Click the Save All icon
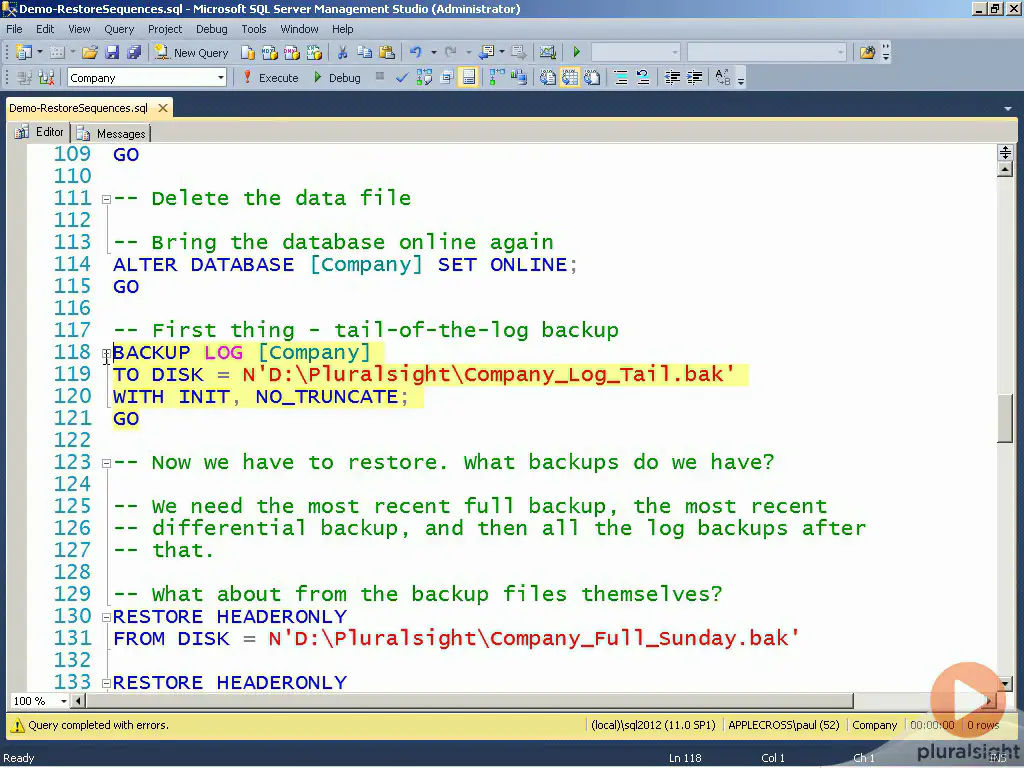1024x768 pixels. [x=134, y=52]
